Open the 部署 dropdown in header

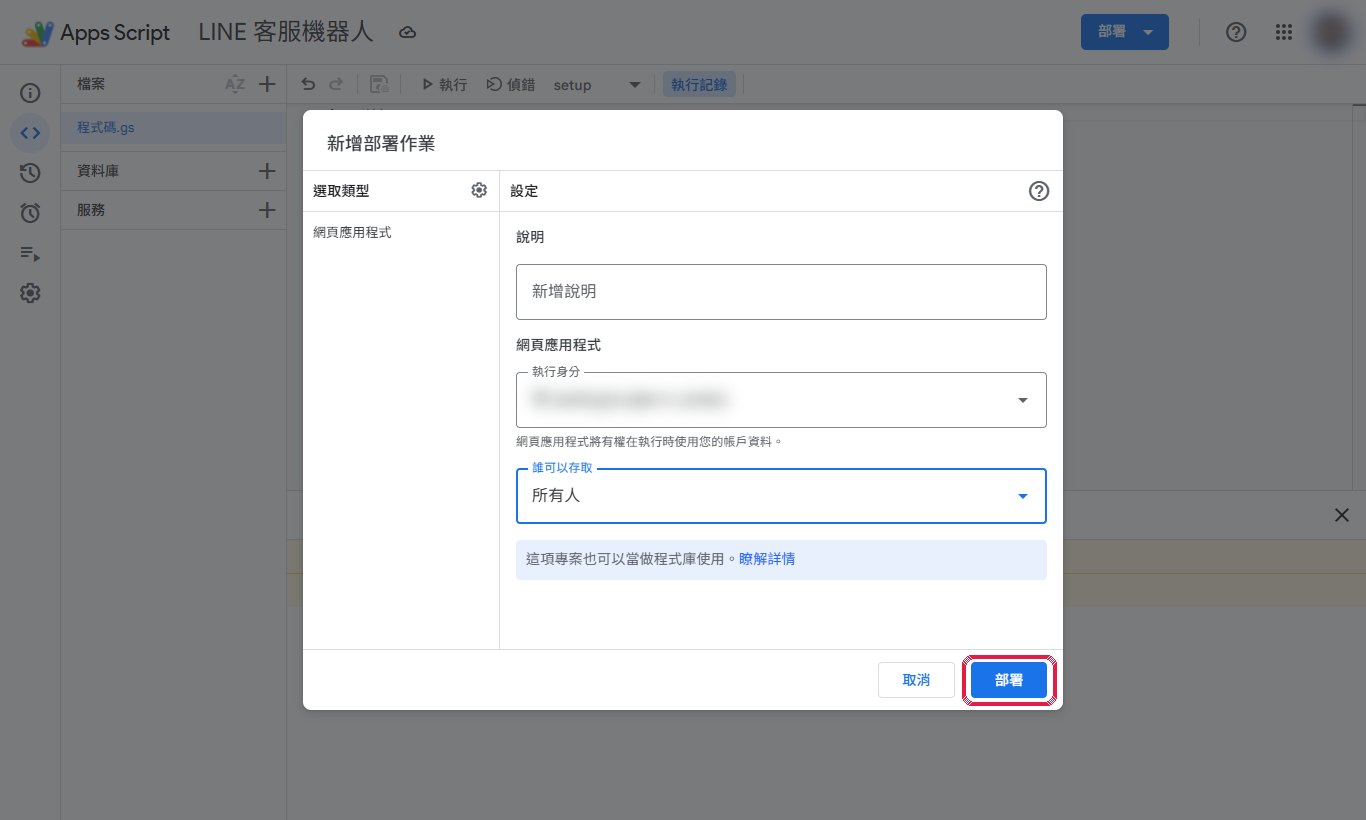point(1125,32)
